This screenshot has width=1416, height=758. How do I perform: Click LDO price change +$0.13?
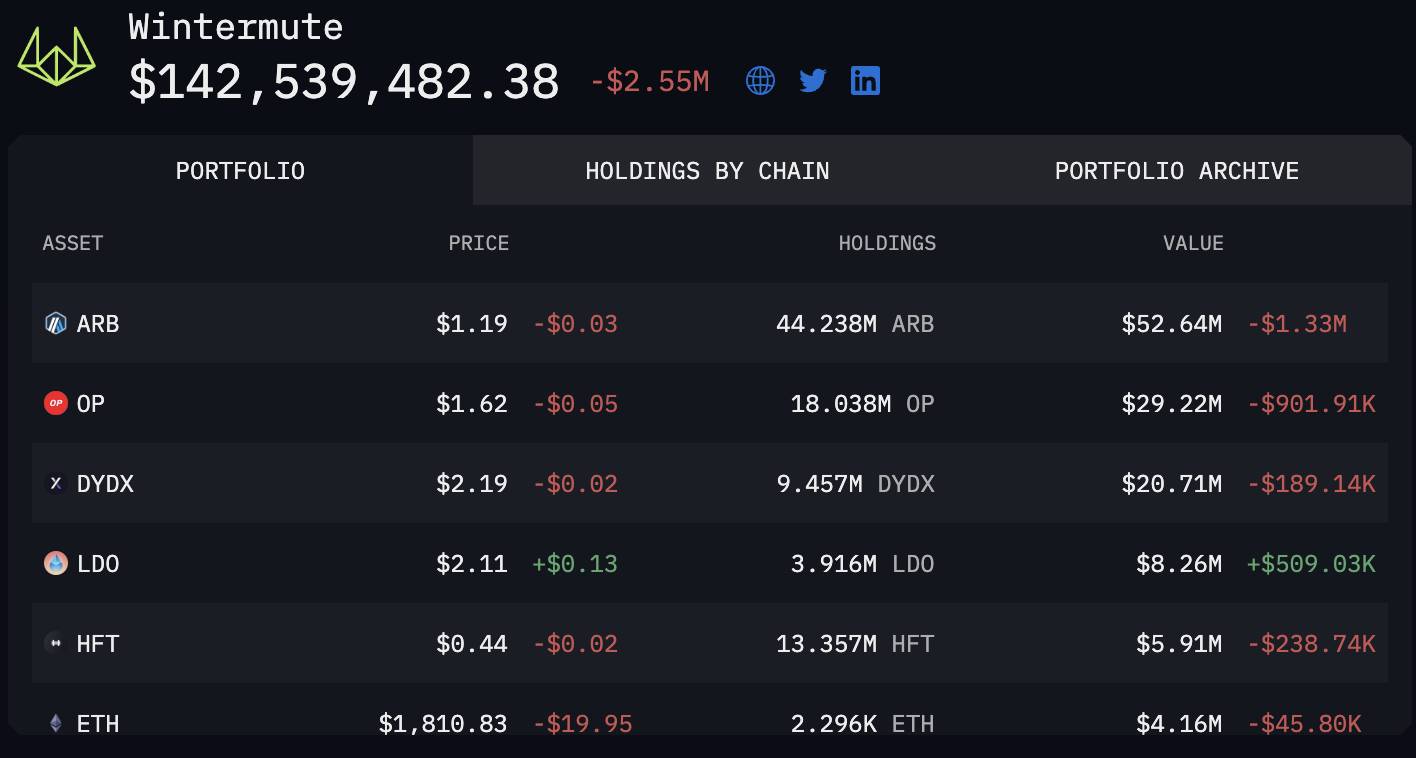pos(575,564)
